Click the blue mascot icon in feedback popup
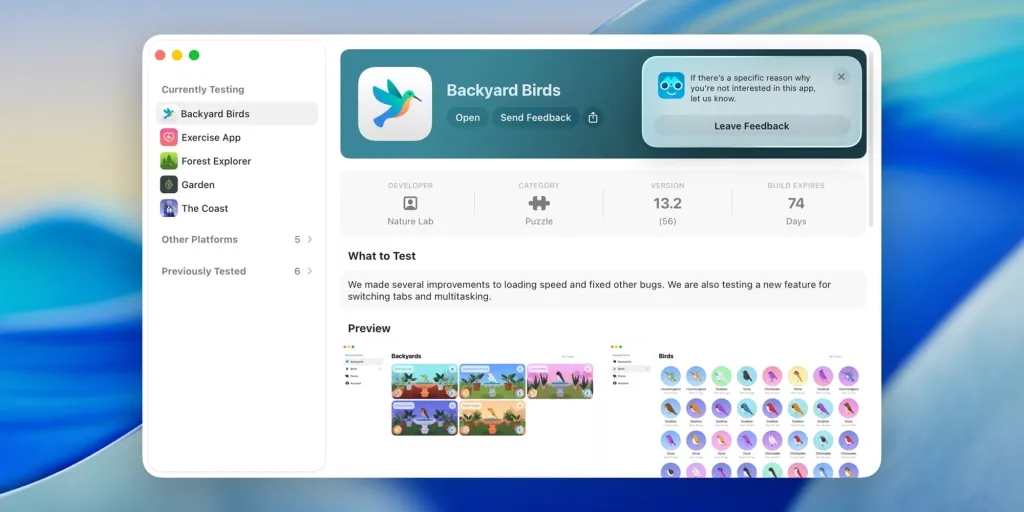Image resolution: width=1024 pixels, height=512 pixels. 671,86
